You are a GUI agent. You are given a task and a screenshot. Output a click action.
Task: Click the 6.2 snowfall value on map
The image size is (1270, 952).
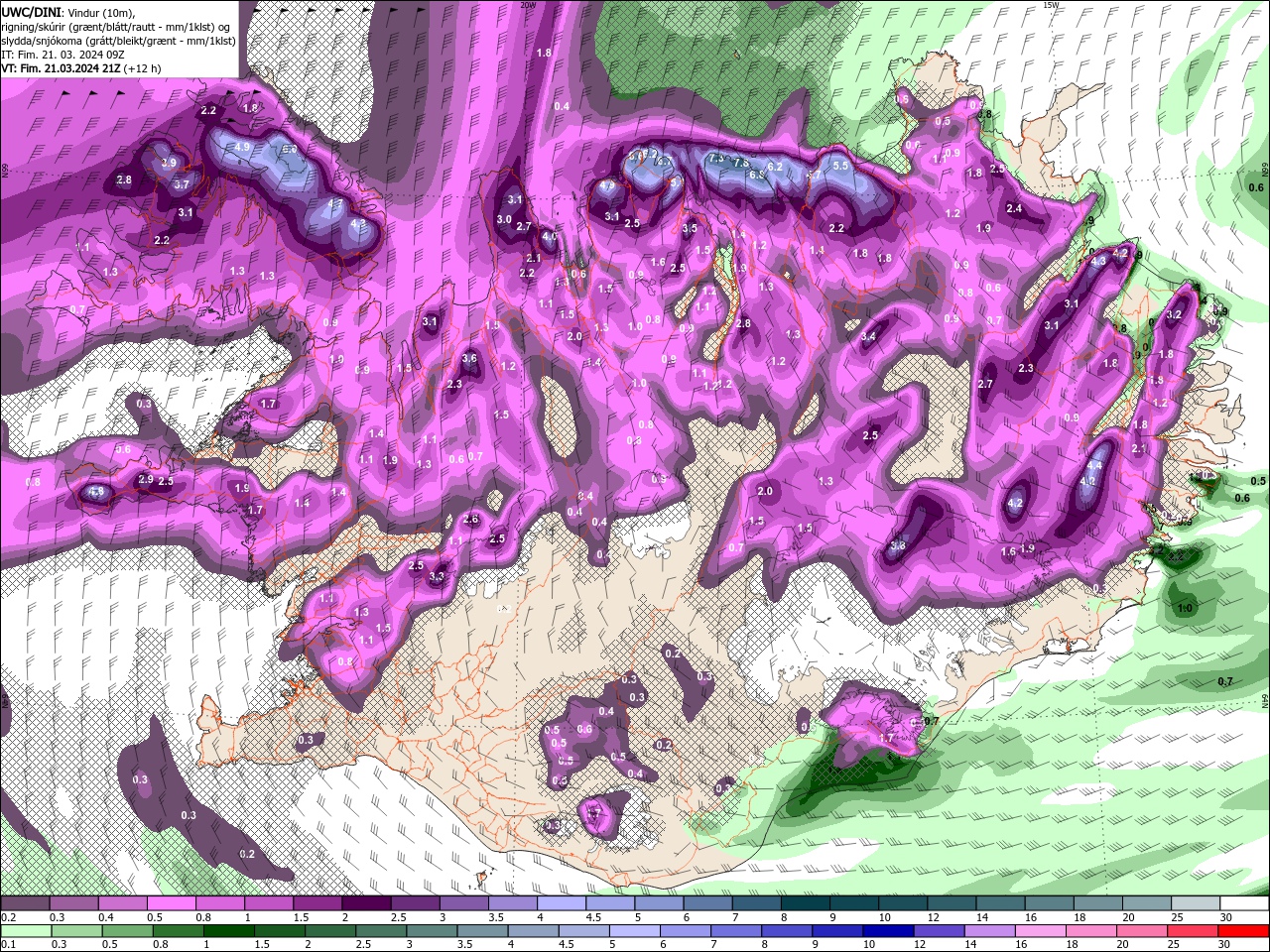point(776,167)
